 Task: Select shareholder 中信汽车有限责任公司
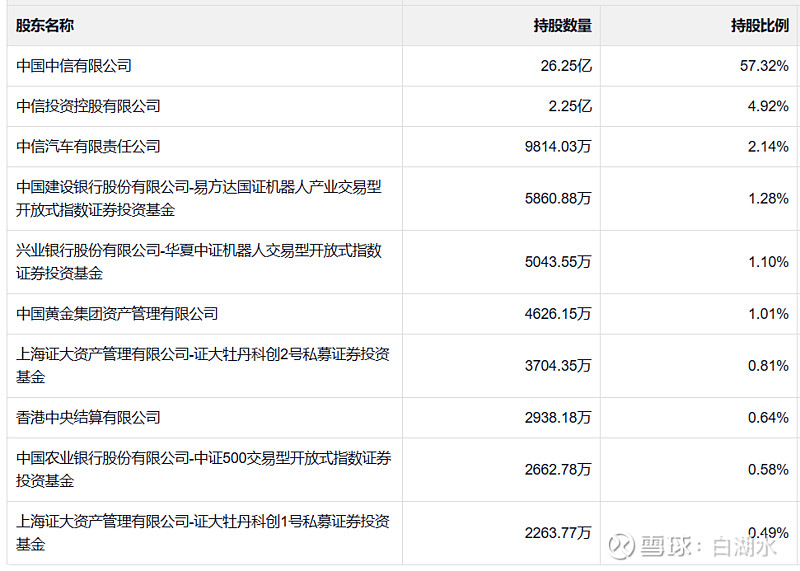click(88, 146)
